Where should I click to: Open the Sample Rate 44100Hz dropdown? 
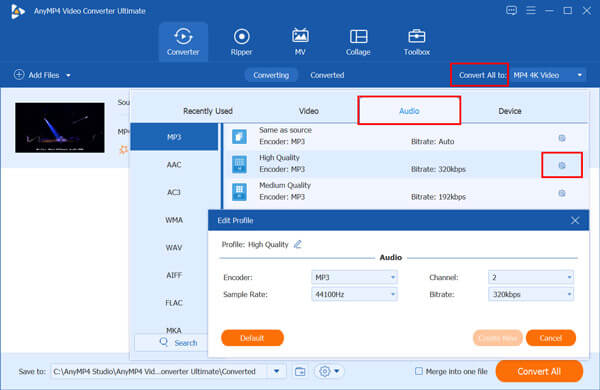point(354,294)
